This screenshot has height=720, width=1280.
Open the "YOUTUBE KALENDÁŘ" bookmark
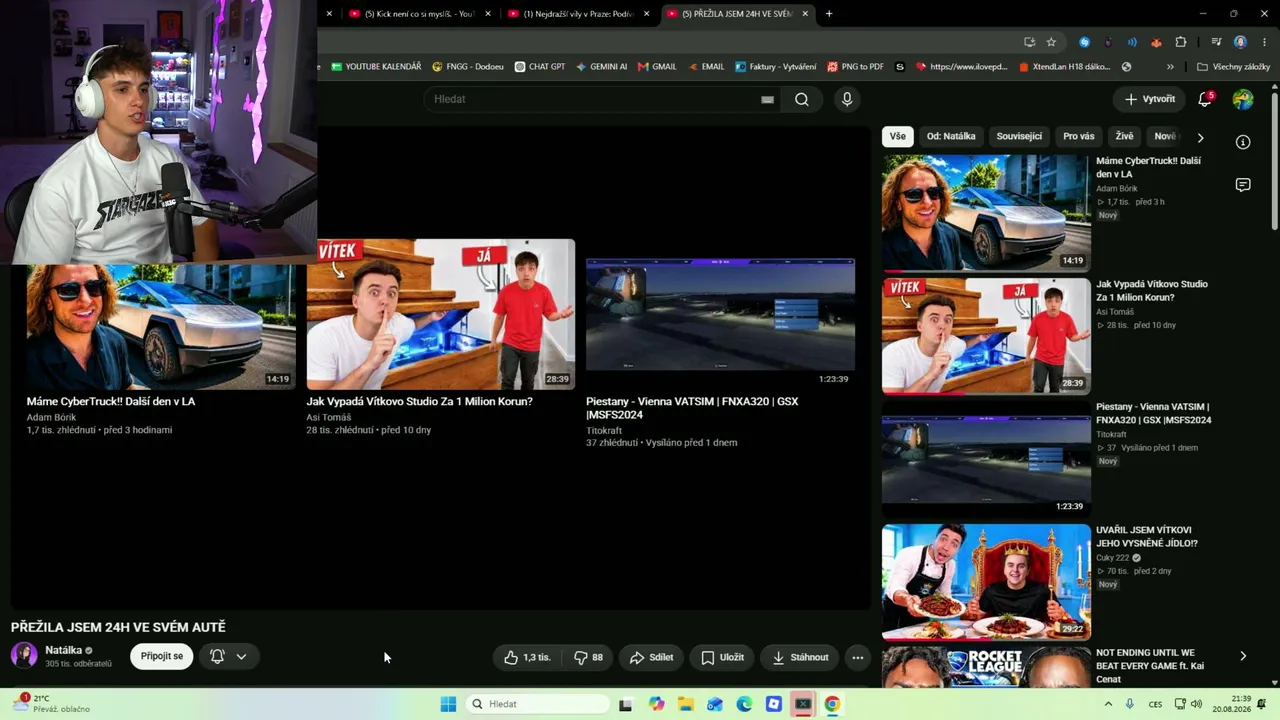click(375, 67)
